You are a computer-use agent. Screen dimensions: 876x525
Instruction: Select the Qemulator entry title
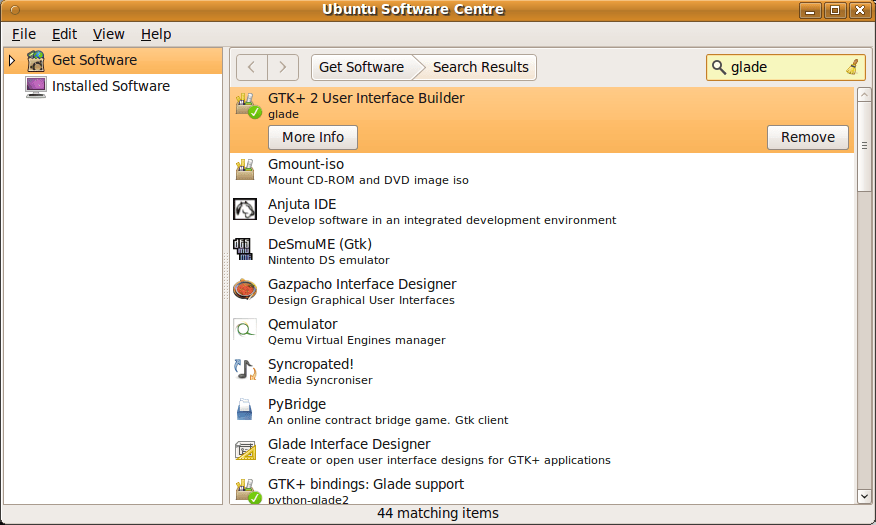point(303,324)
